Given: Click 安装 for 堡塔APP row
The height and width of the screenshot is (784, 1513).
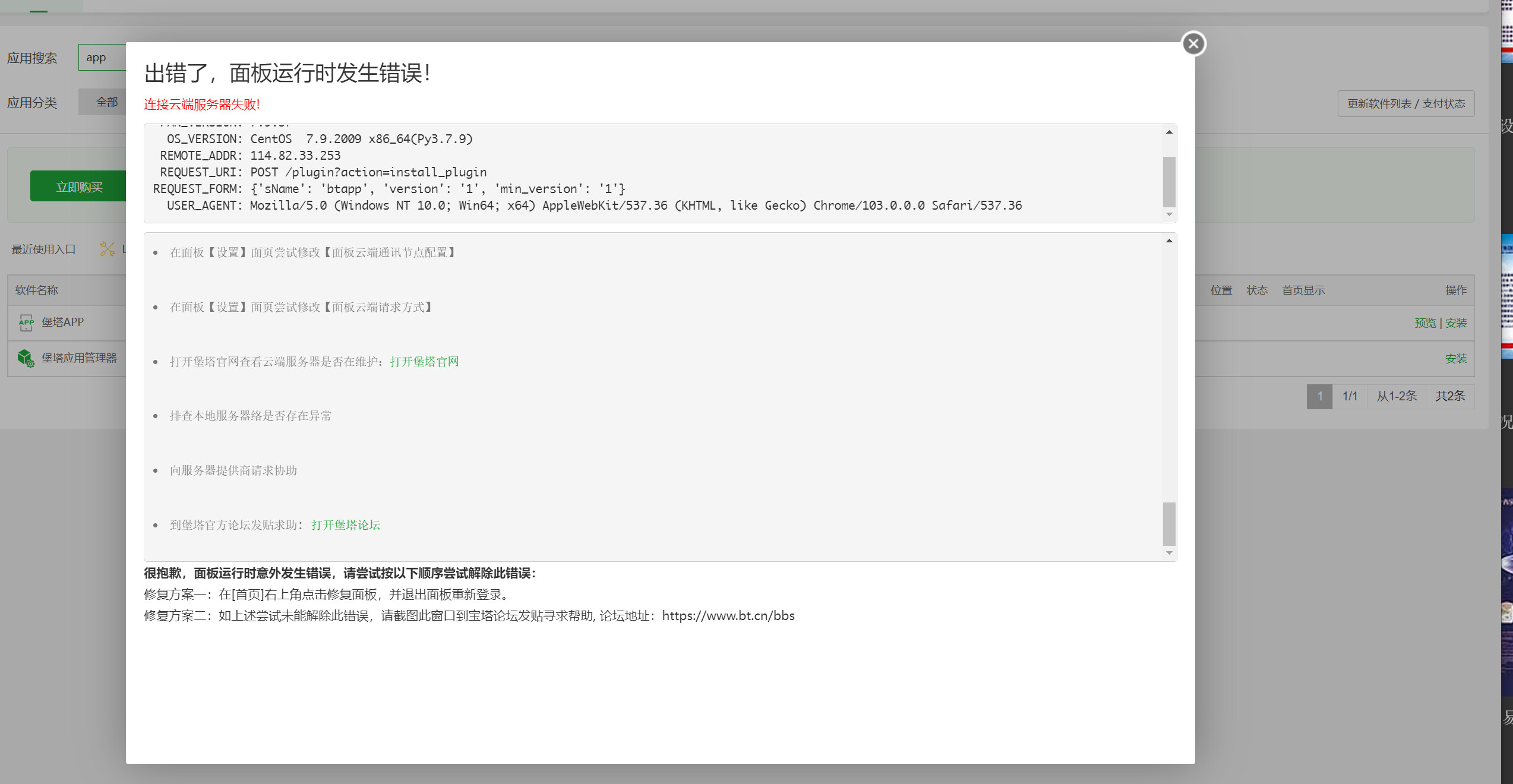Looking at the screenshot, I should pos(1456,323).
